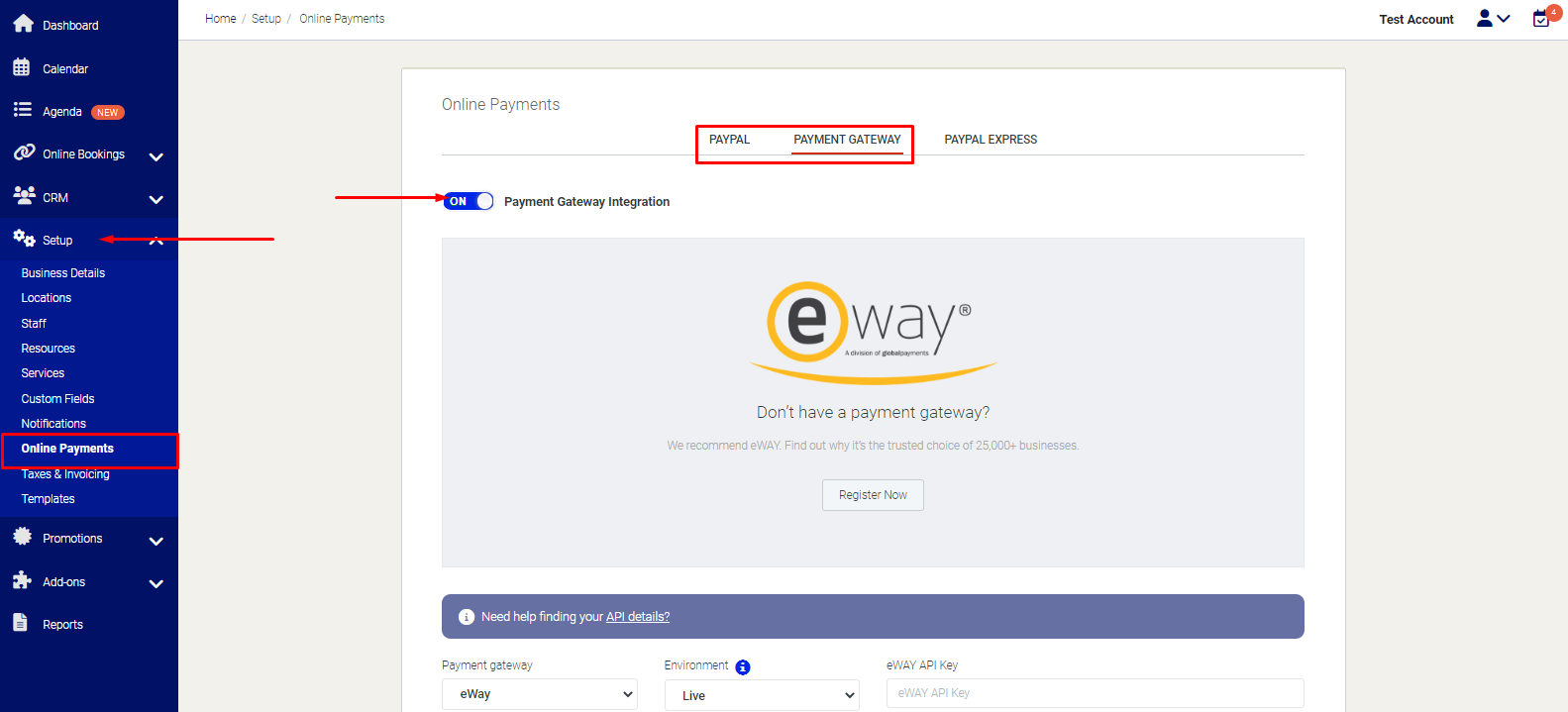
Task: Click the Setup gears icon
Action: coord(24,238)
